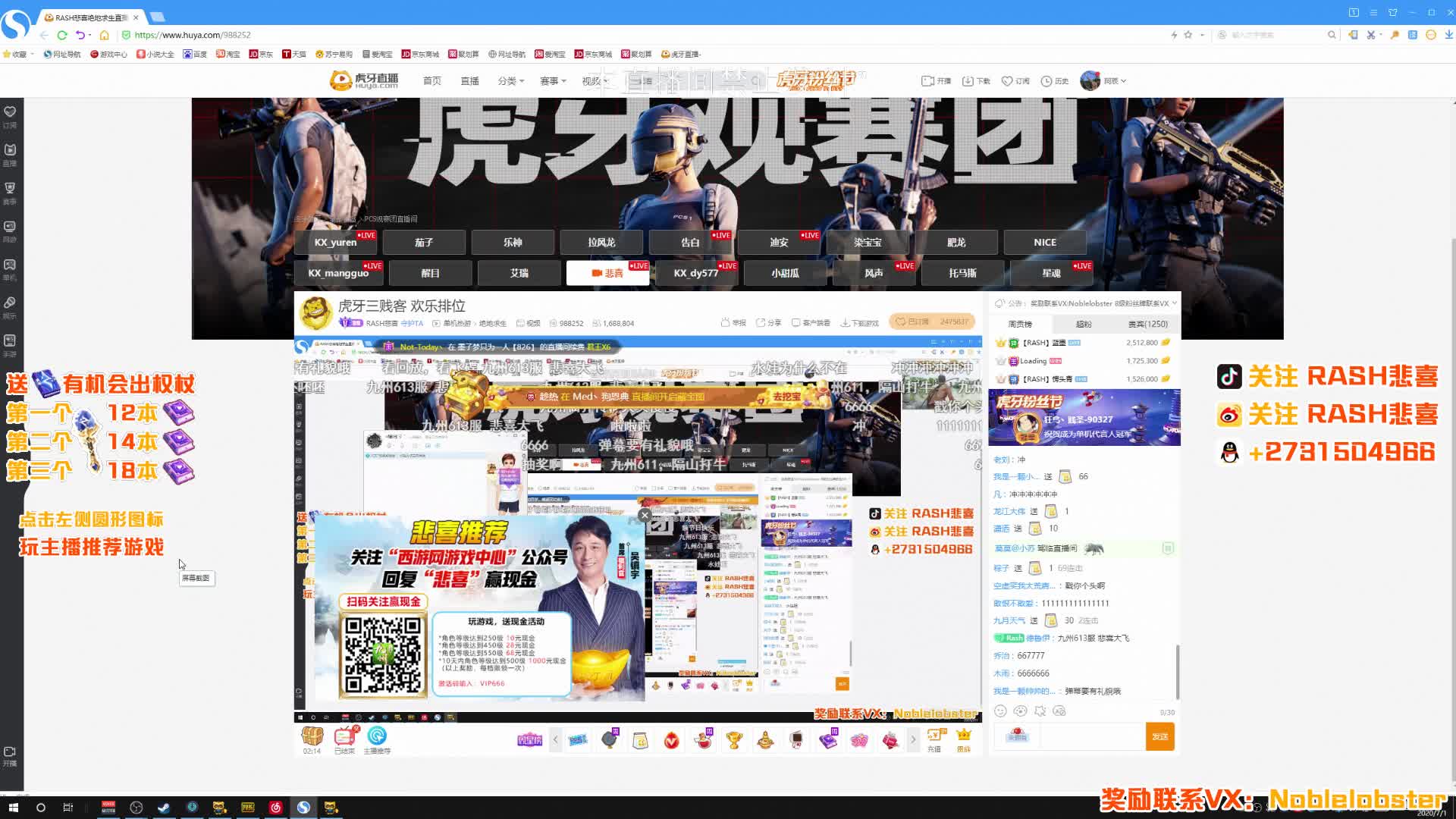Open the 已结束 TV icon
This screenshot has height=819, width=1456.
345,736
